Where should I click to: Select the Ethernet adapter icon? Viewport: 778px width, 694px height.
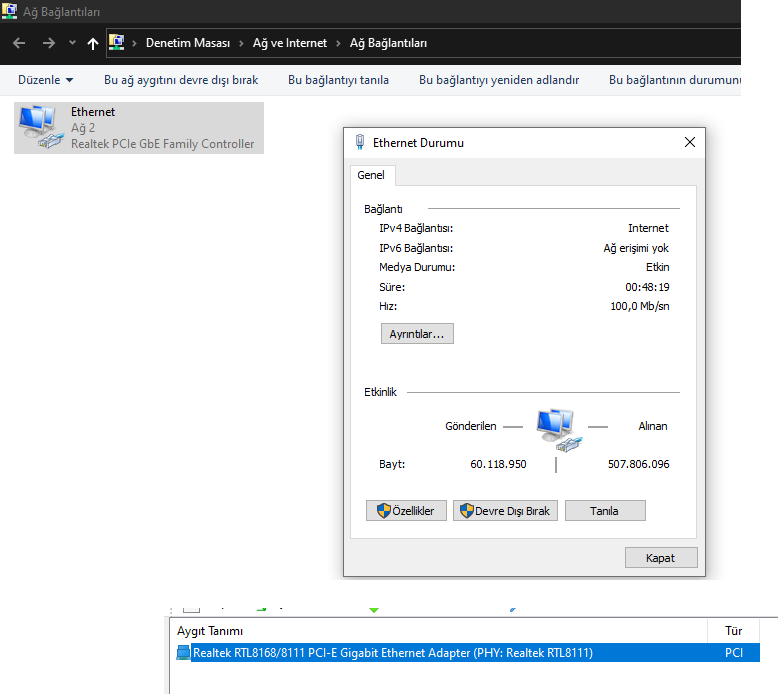pyautogui.click(x=41, y=127)
